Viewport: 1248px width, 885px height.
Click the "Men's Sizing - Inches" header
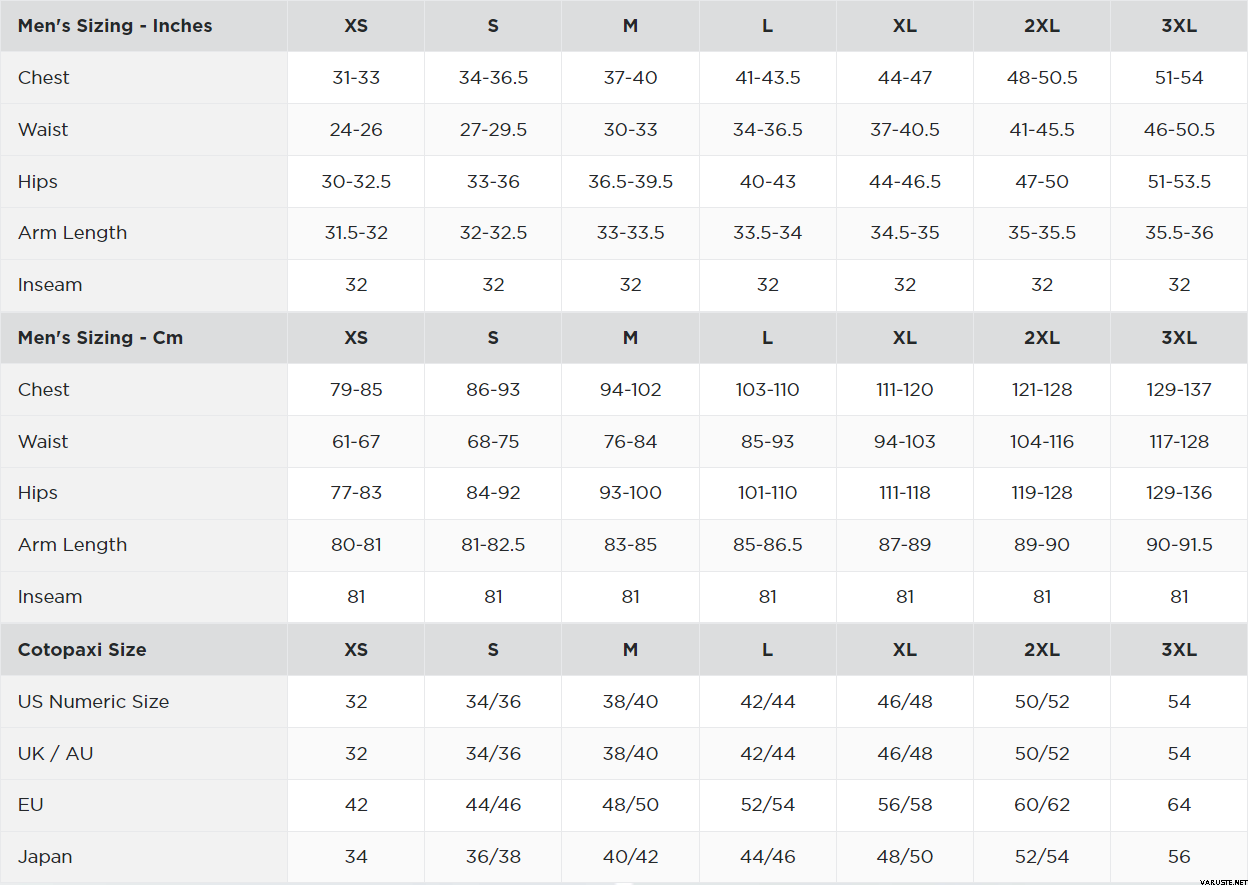115,26
